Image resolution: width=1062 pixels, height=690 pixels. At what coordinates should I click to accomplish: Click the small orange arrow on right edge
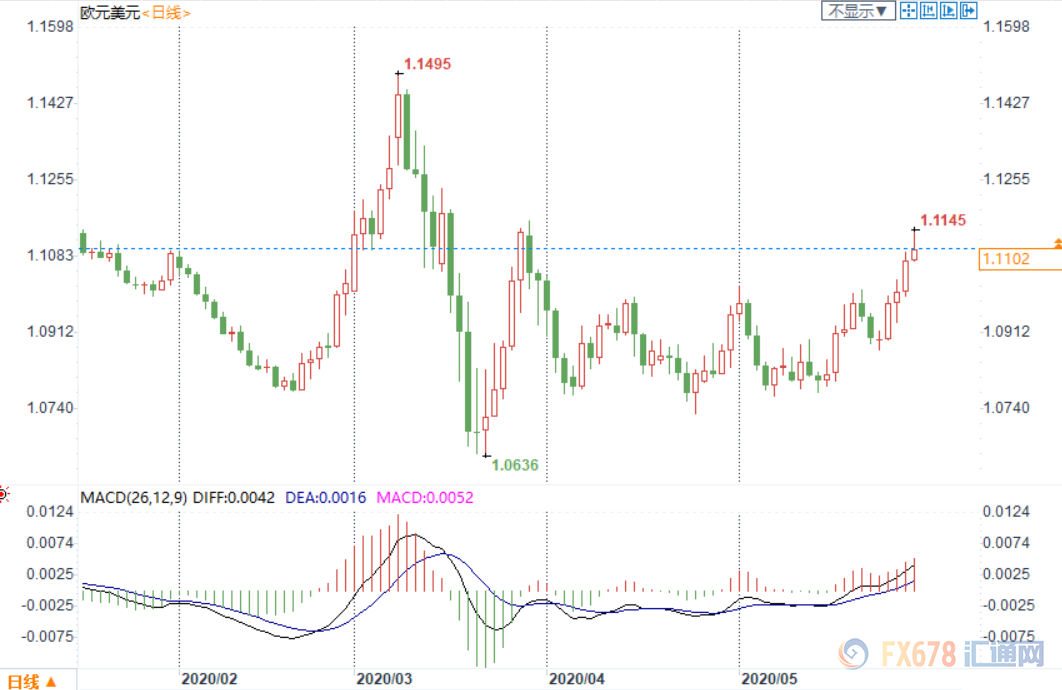(x=1057, y=243)
